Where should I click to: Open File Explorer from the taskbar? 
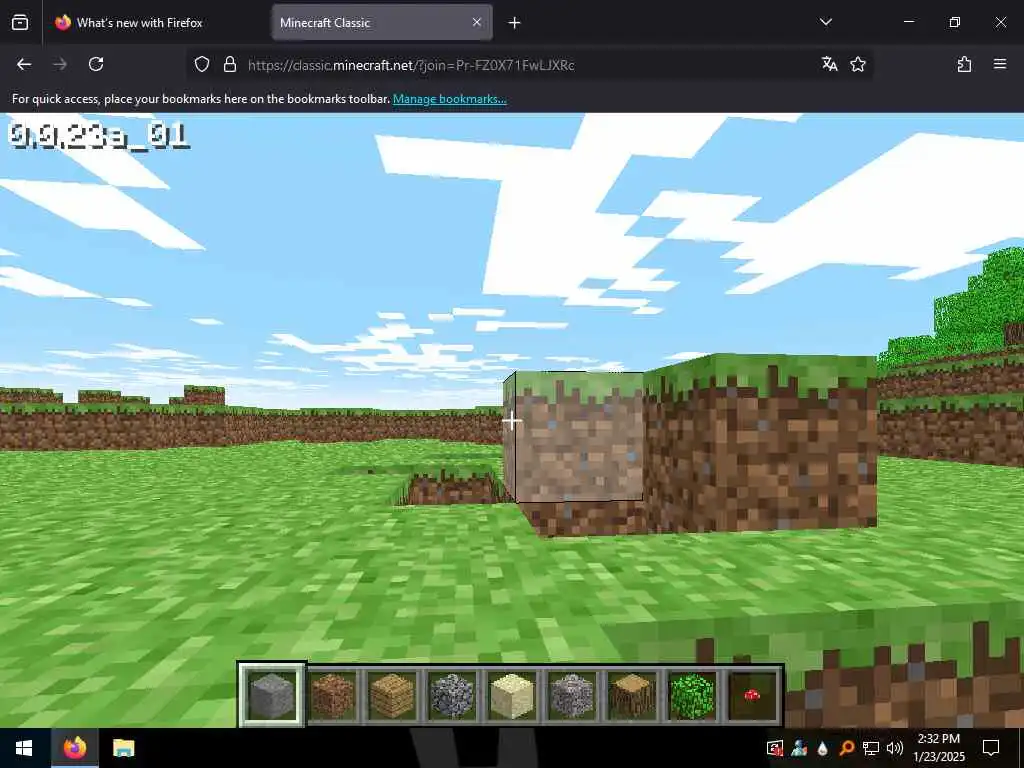123,748
